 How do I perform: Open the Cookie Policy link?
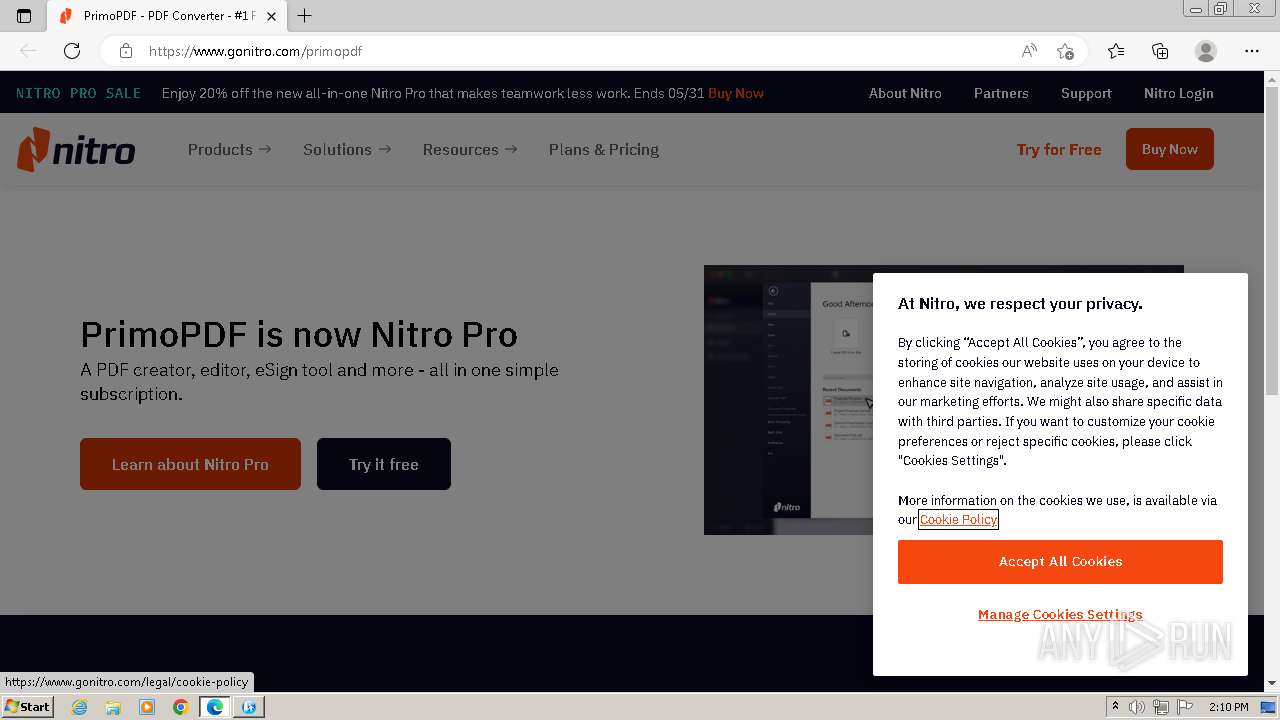pos(958,519)
